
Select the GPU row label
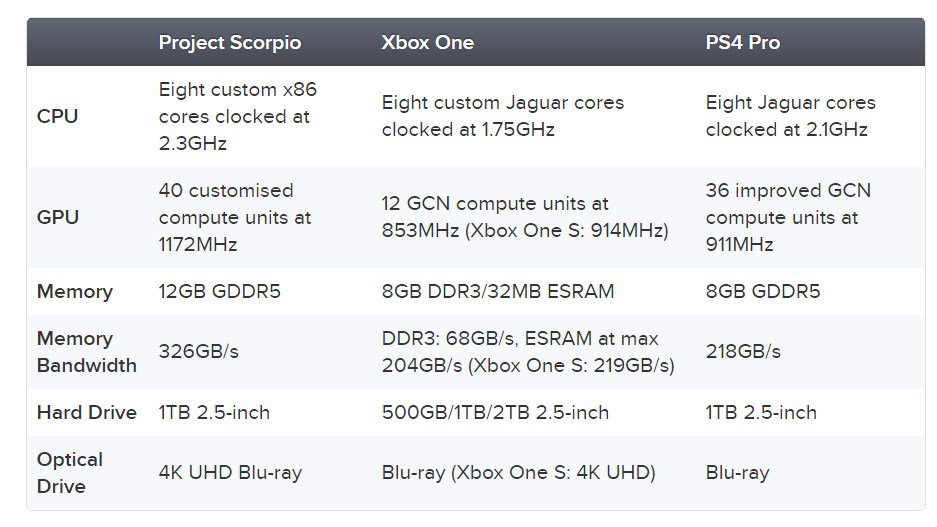point(58,217)
